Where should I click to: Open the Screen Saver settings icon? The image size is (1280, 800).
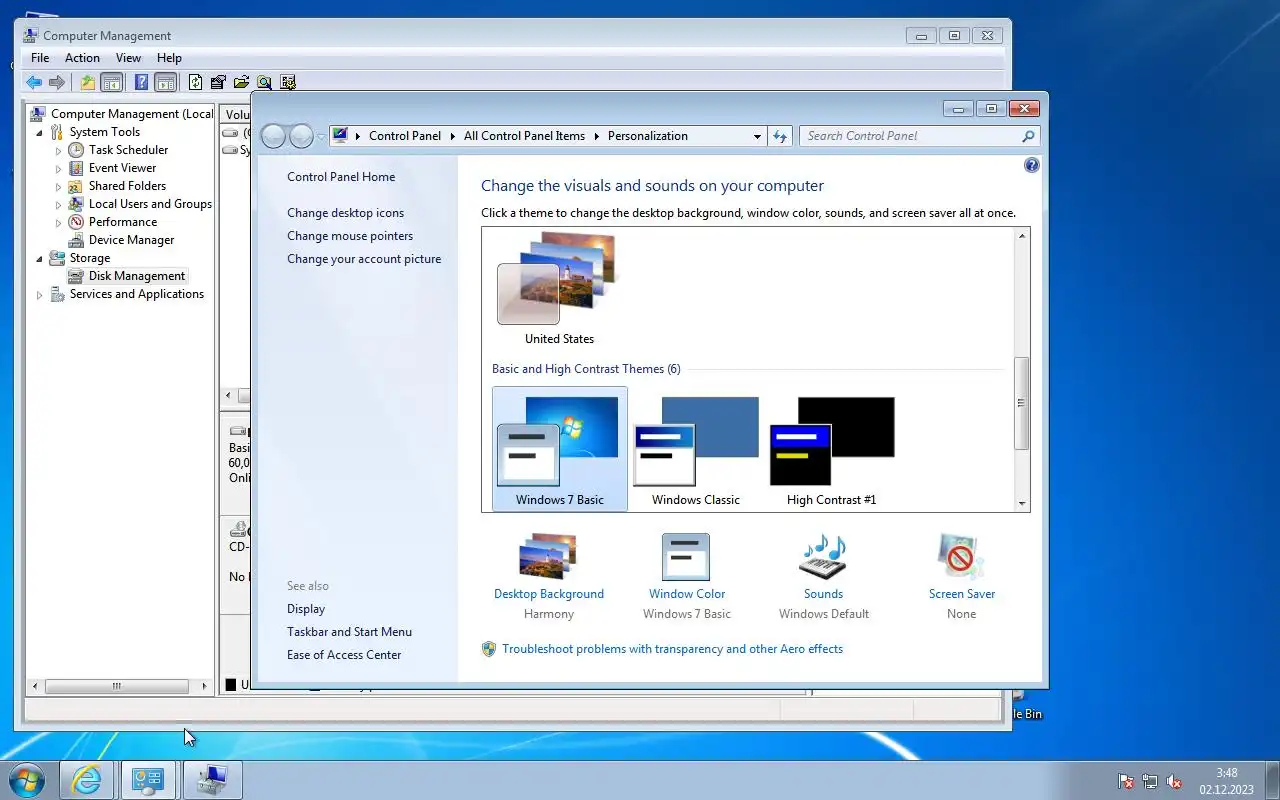961,556
